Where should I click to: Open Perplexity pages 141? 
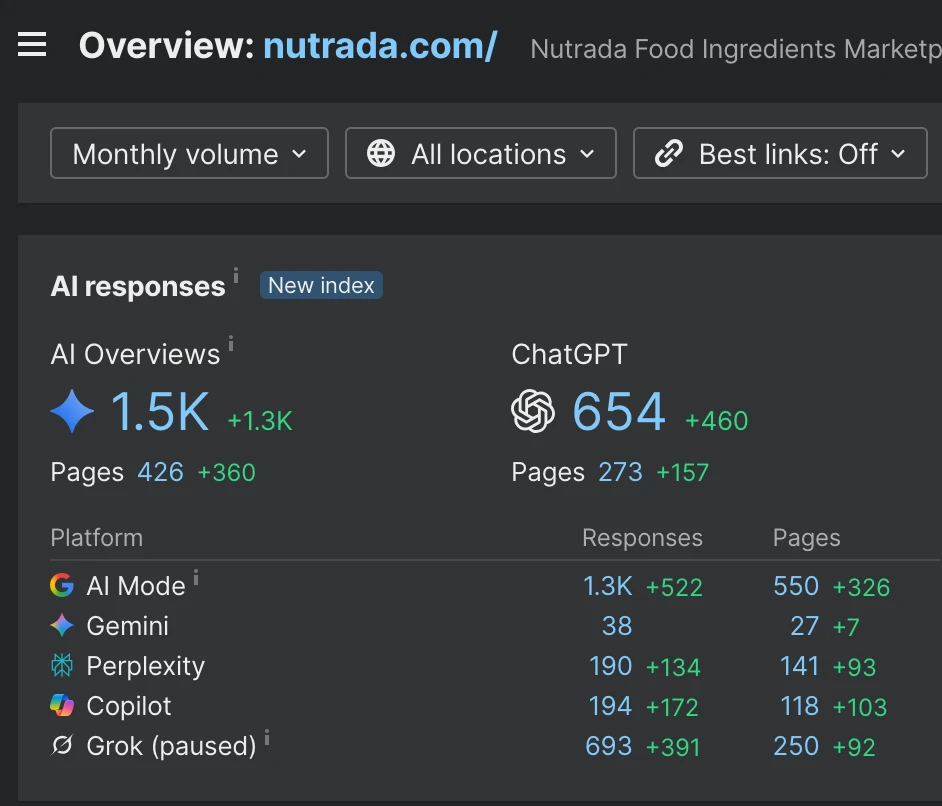[x=800, y=666]
